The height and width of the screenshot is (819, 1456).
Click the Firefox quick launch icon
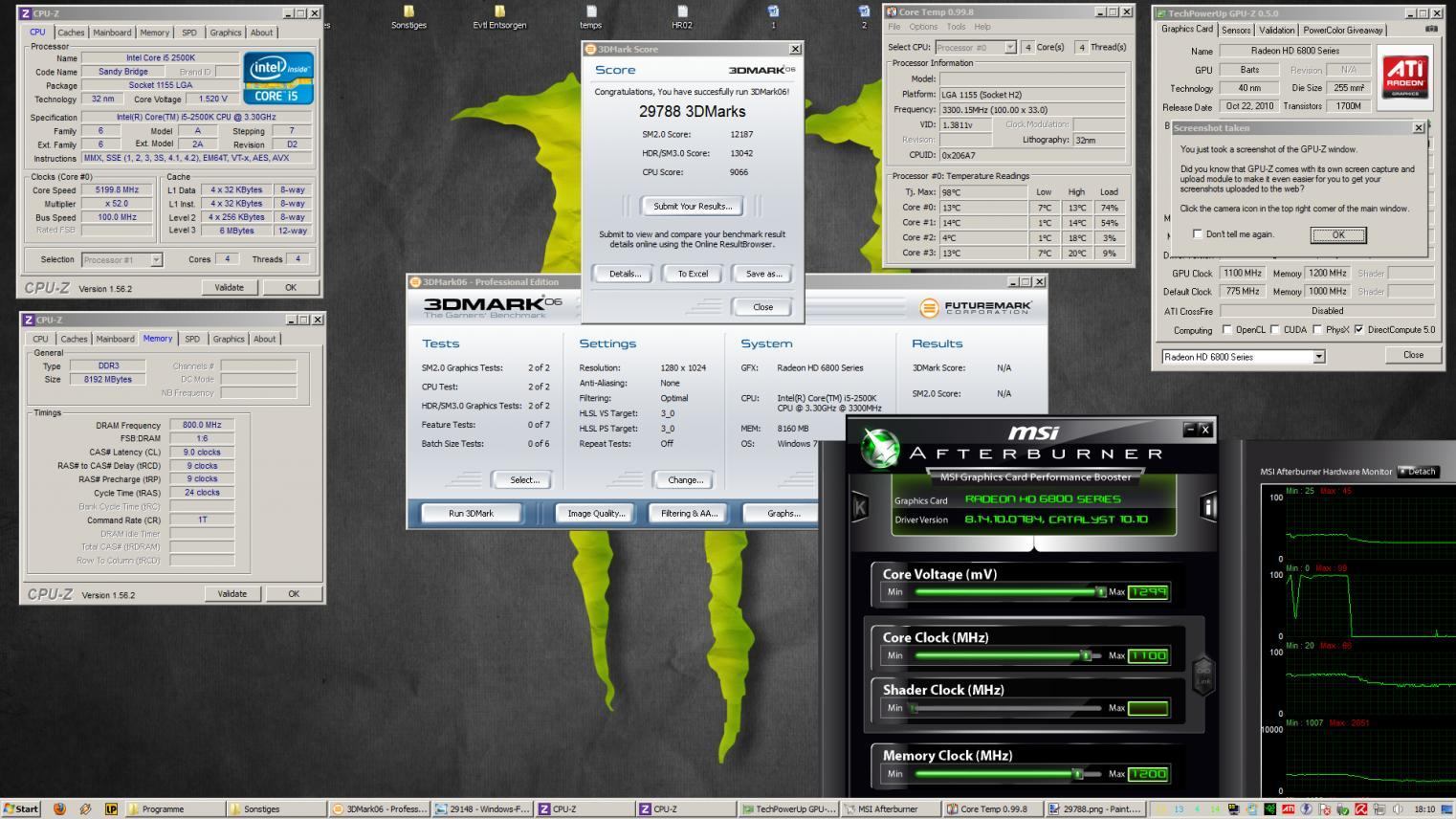(x=59, y=808)
